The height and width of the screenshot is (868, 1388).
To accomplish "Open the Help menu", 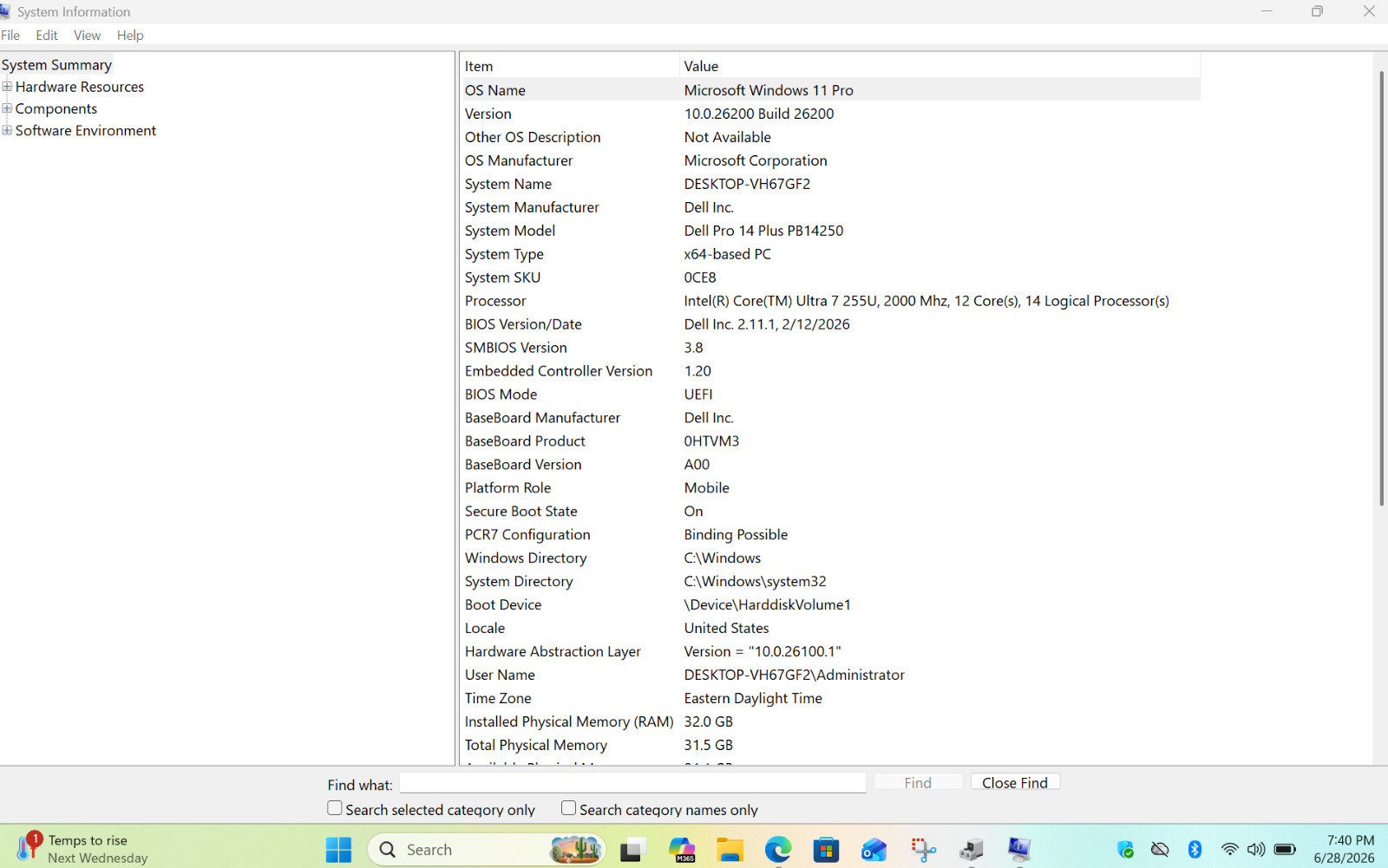I will click(130, 36).
